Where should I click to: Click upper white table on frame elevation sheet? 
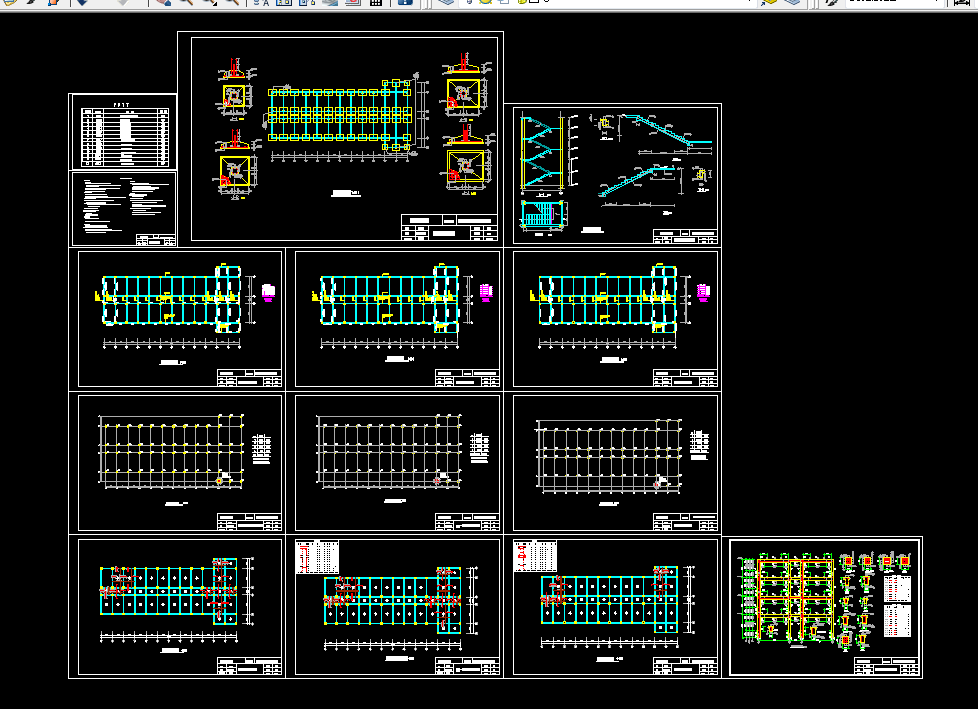pyautogui.click(x=897, y=589)
